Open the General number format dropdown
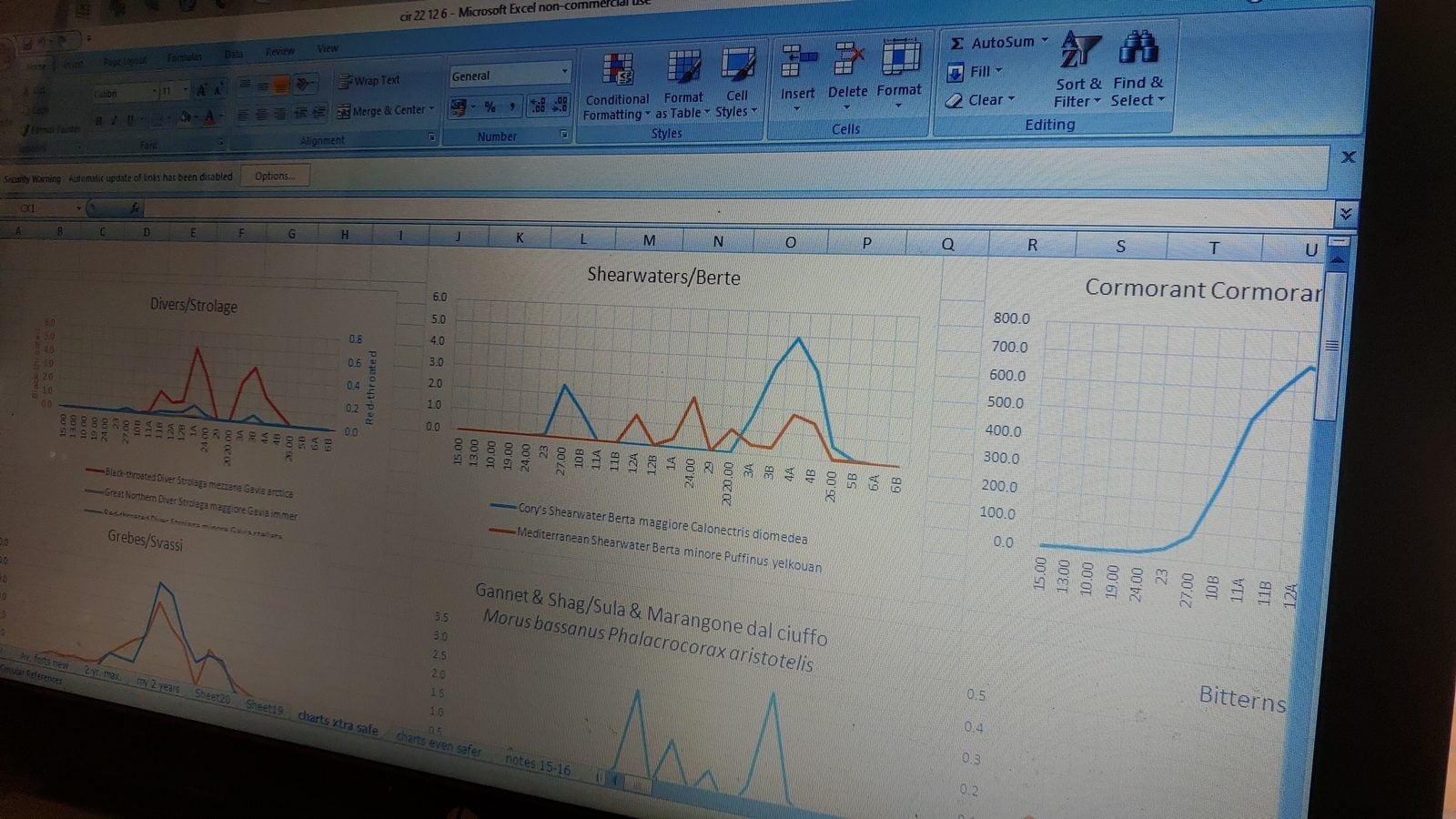The width and height of the screenshot is (1456, 819). [x=563, y=72]
